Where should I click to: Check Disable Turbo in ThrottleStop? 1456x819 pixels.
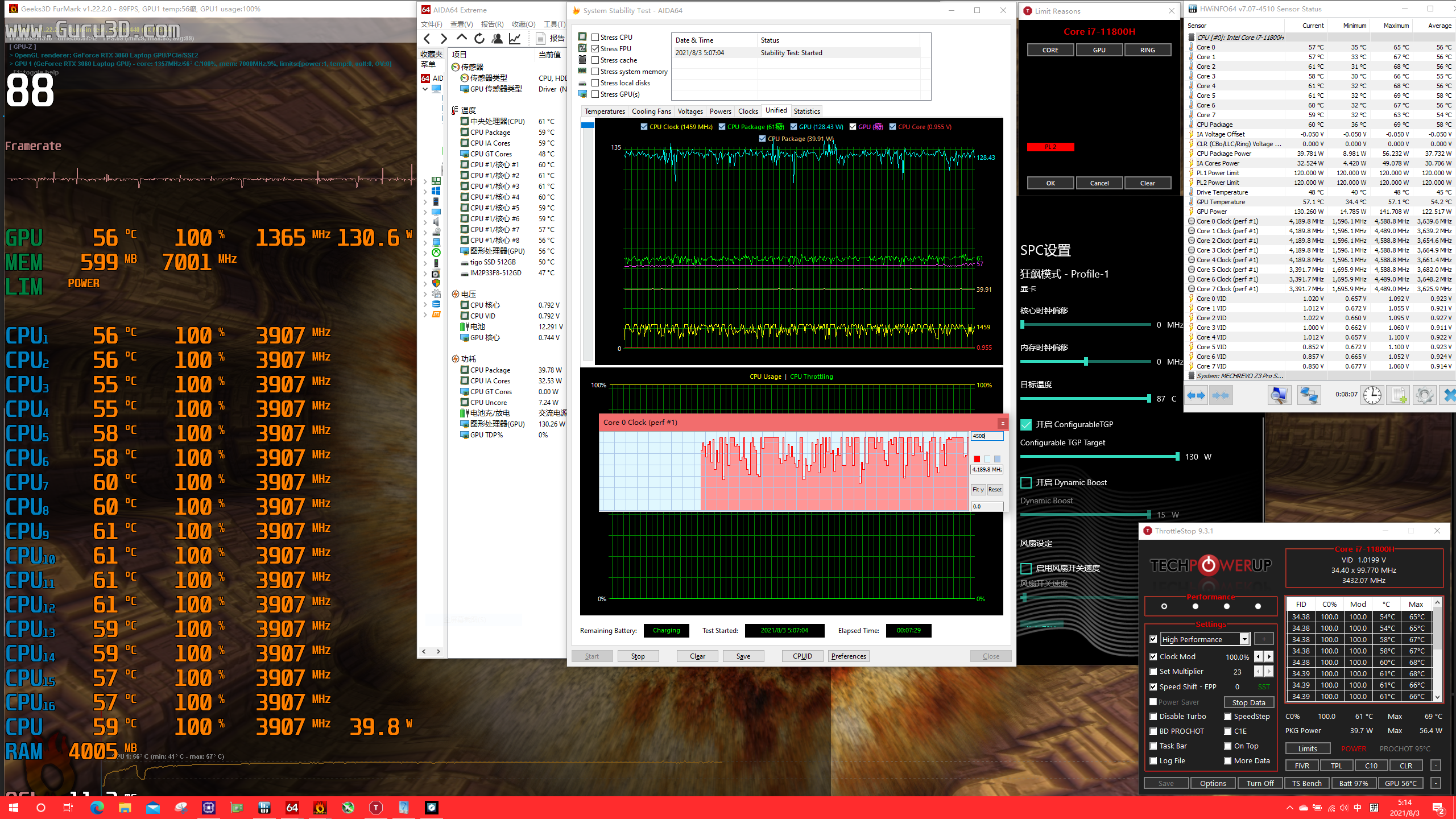click(1153, 716)
